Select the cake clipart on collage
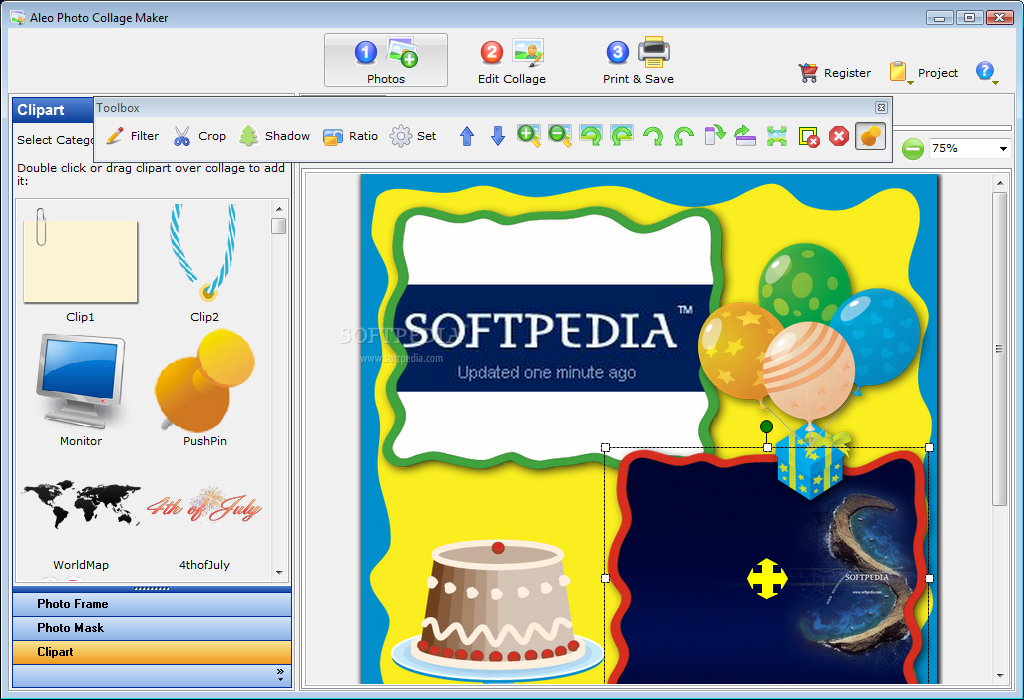This screenshot has height=700, width=1024. click(x=498, y=611)
